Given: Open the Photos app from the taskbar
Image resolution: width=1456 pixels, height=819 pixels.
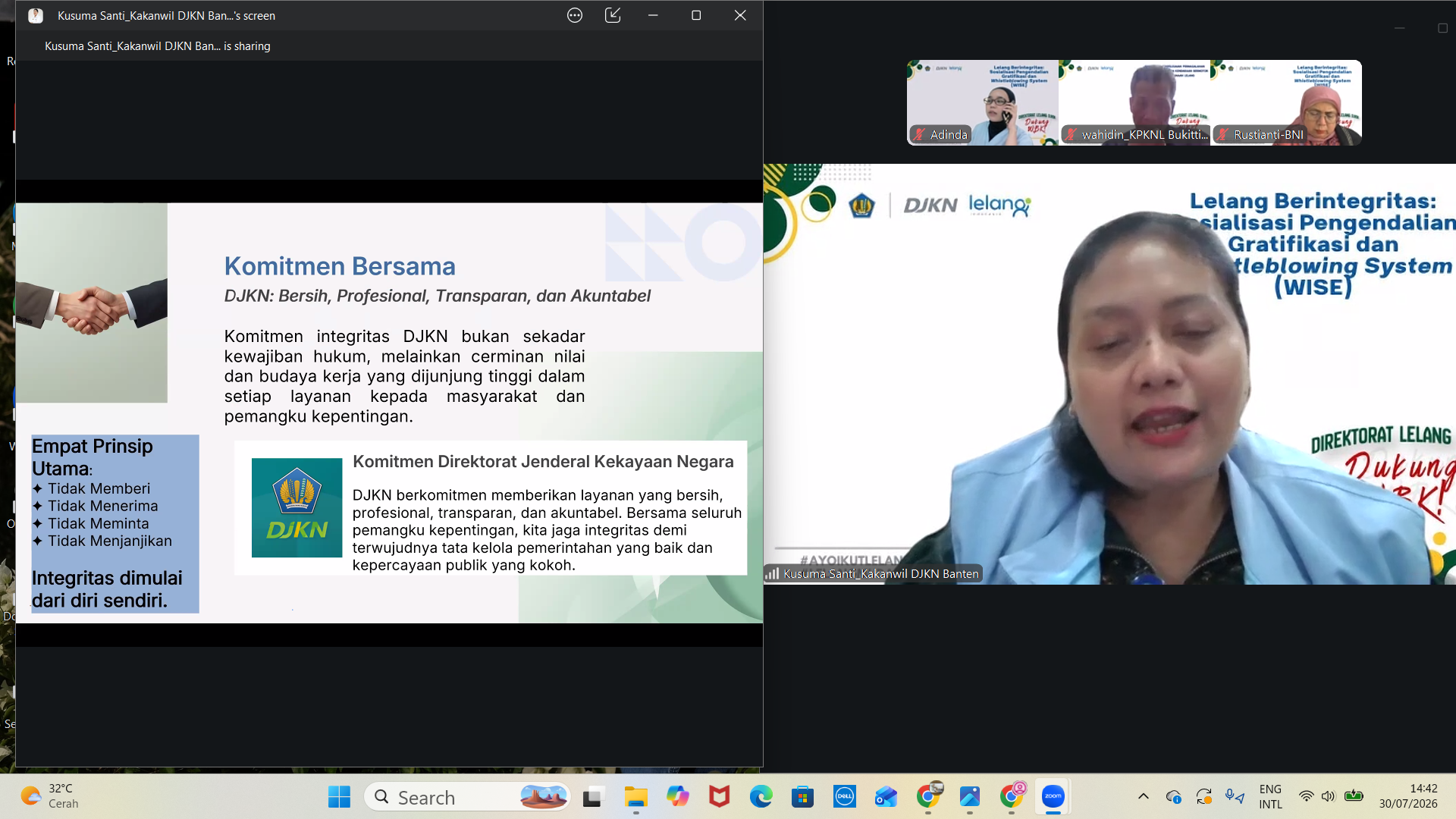Looking at the screenshot, I should [x=969, y=797].
